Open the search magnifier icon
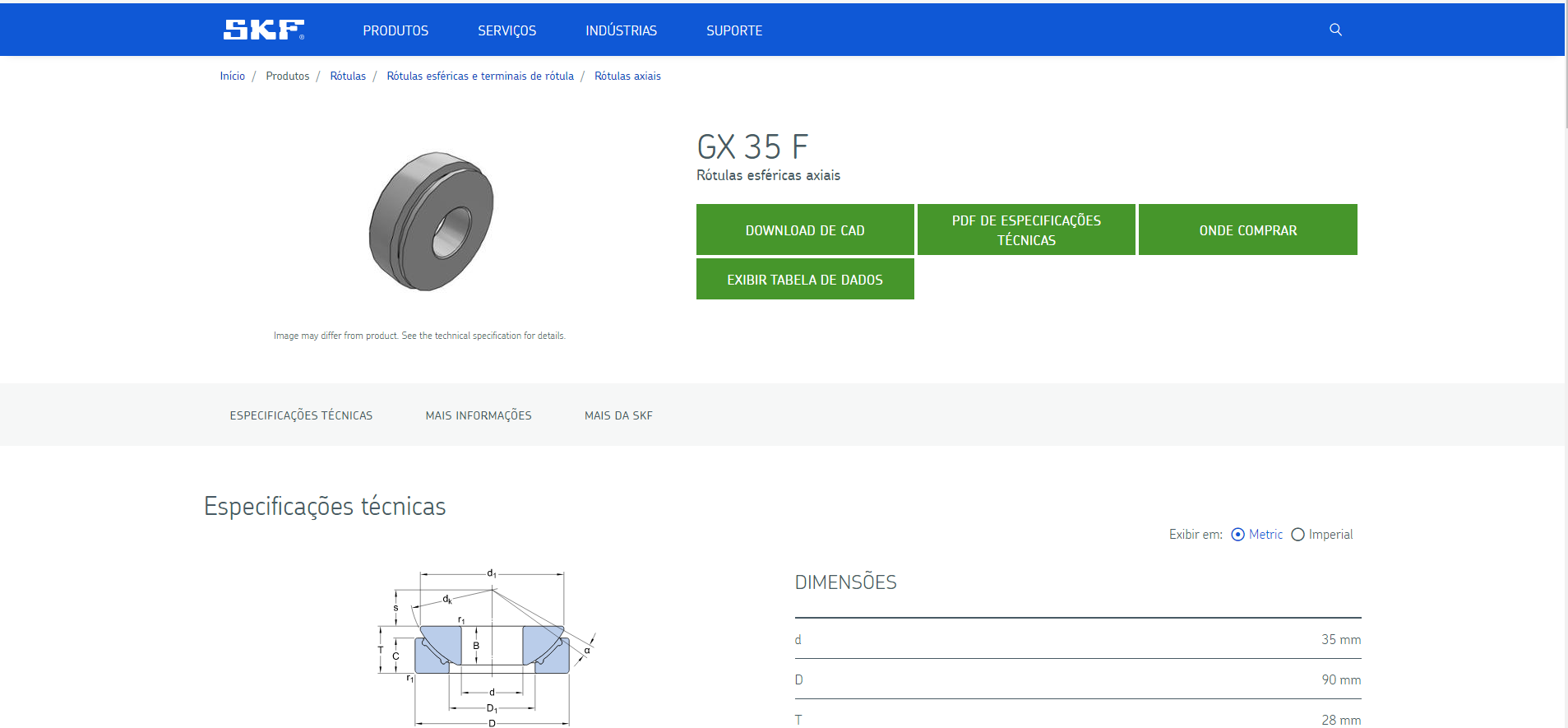This screenshot has width=1568, height=728. click(1335, 30)
